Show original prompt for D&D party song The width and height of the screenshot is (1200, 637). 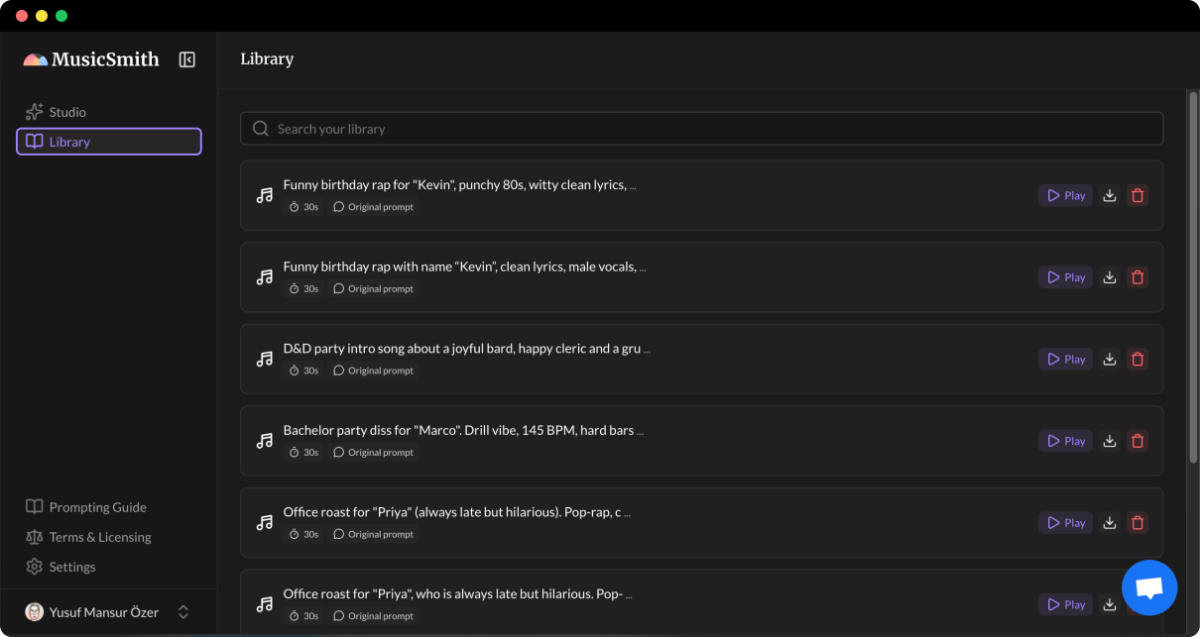click(x=373, y=371)
